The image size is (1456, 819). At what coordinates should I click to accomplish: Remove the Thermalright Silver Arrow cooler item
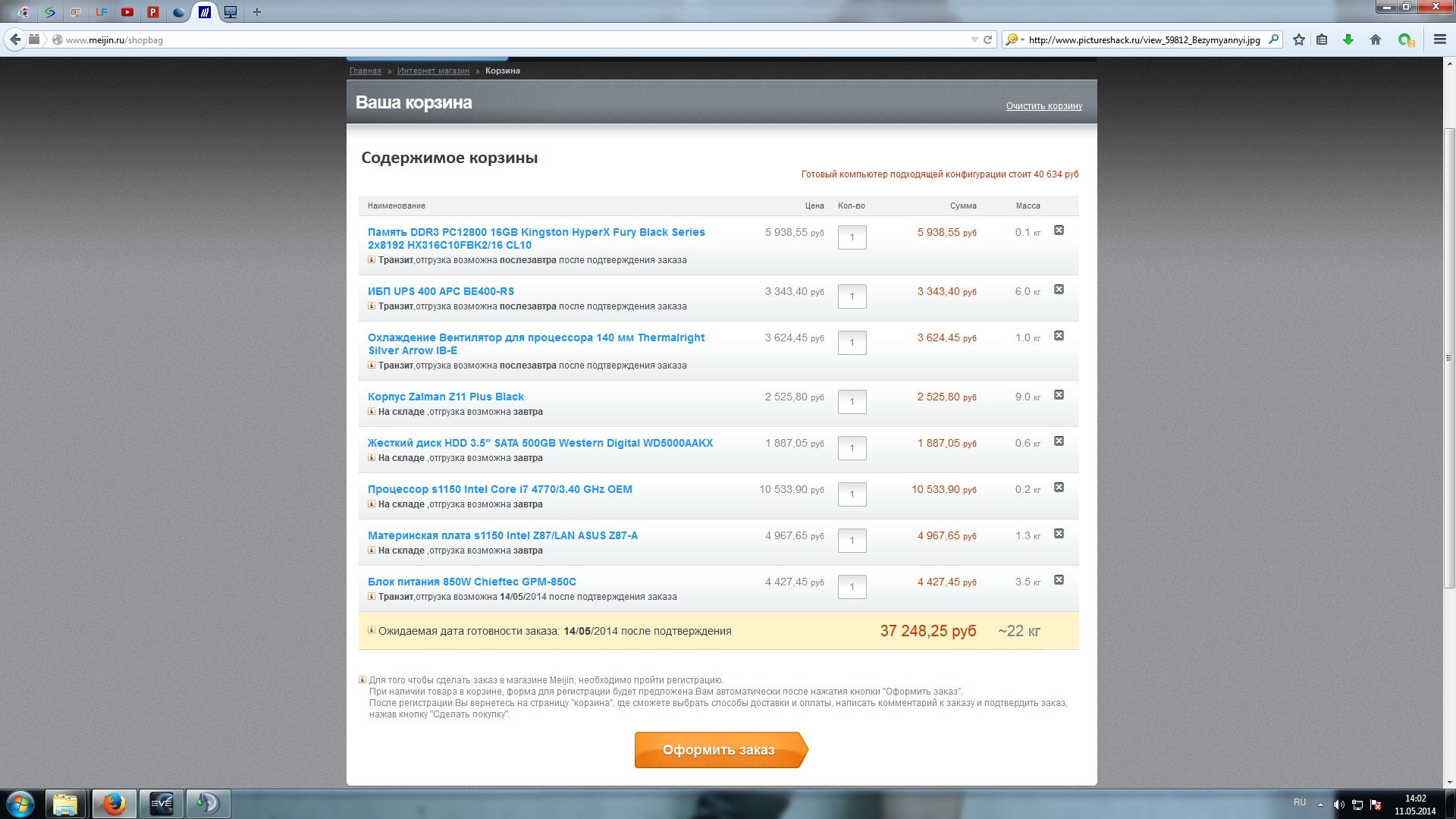[1059, 336]
